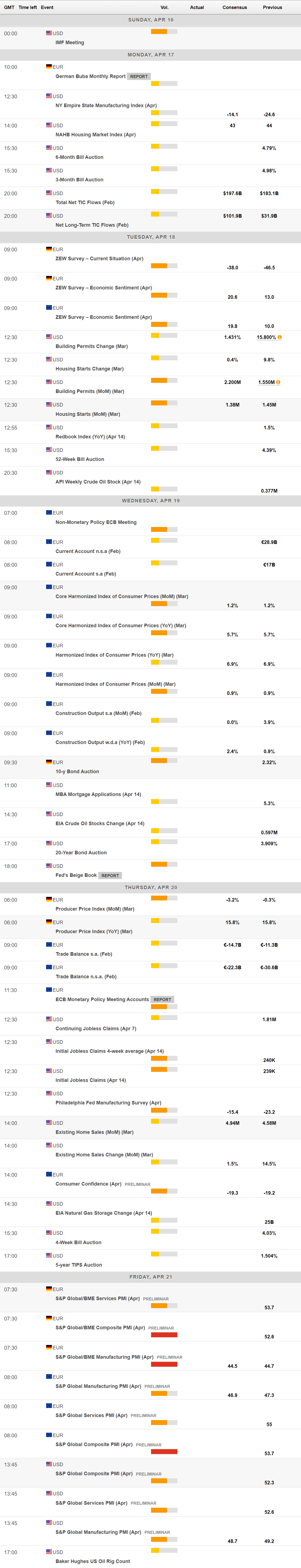
Task: Click the info icon beside 1.550M
Action: (278, 382)
